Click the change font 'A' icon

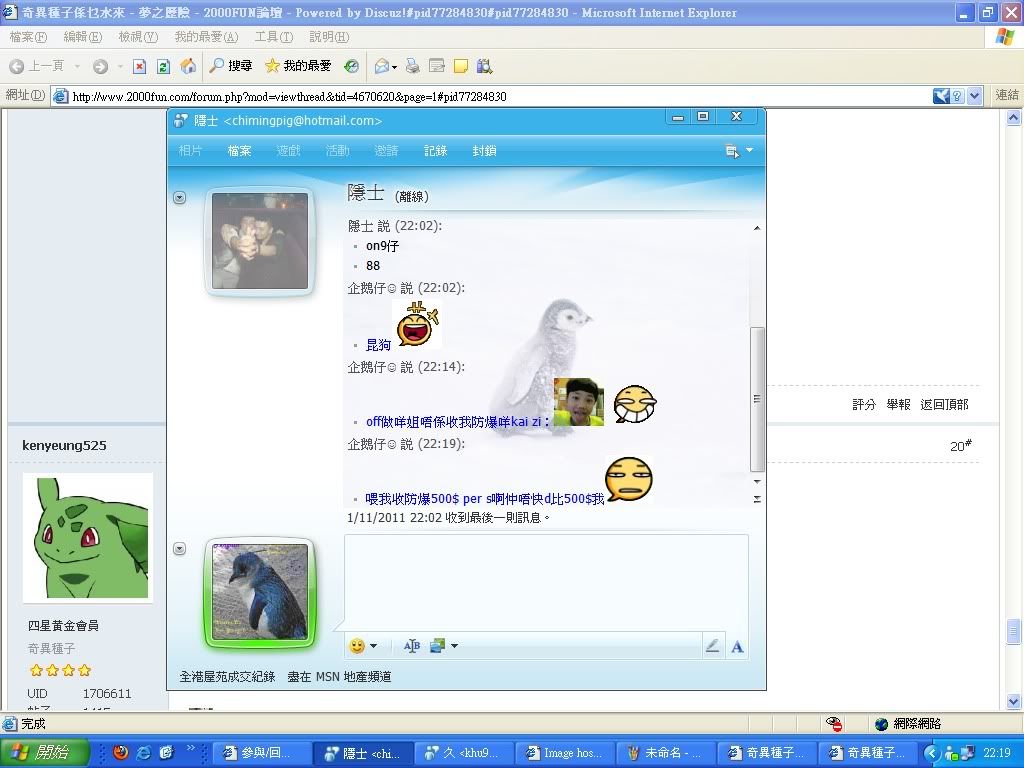coord(737,647)
